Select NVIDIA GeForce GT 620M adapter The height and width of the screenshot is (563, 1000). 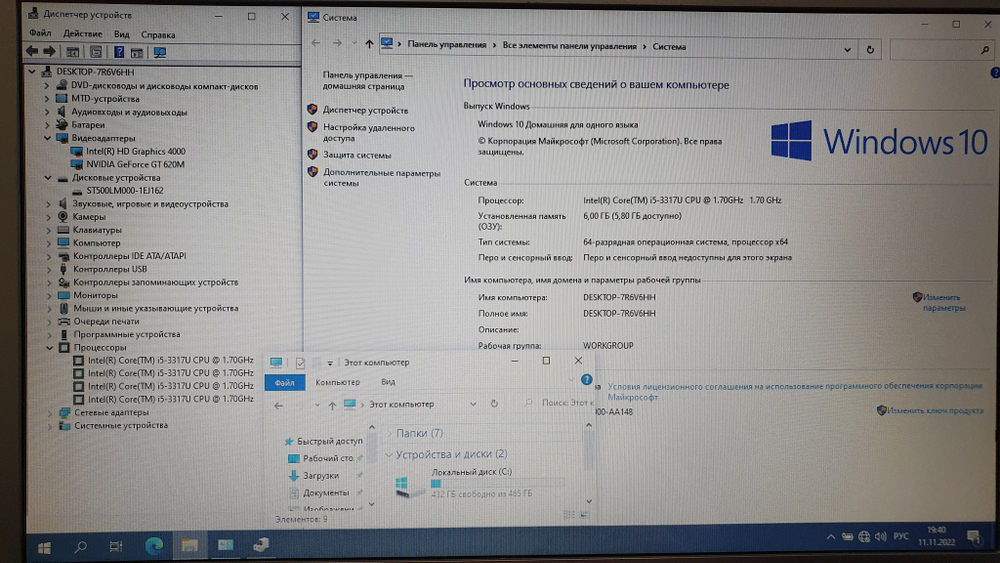coord(135,165)
